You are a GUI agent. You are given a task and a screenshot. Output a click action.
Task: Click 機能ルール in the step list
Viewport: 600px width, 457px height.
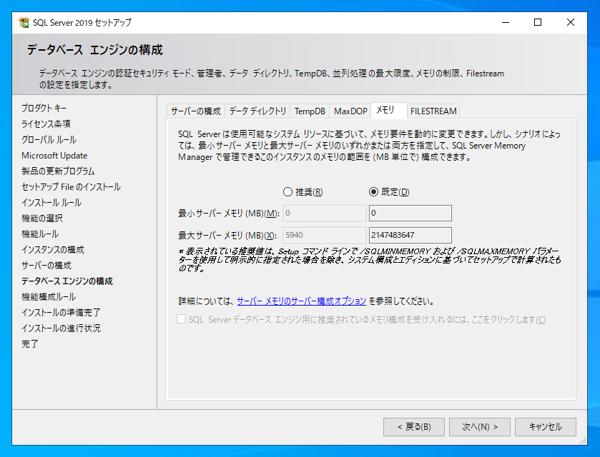40,234
